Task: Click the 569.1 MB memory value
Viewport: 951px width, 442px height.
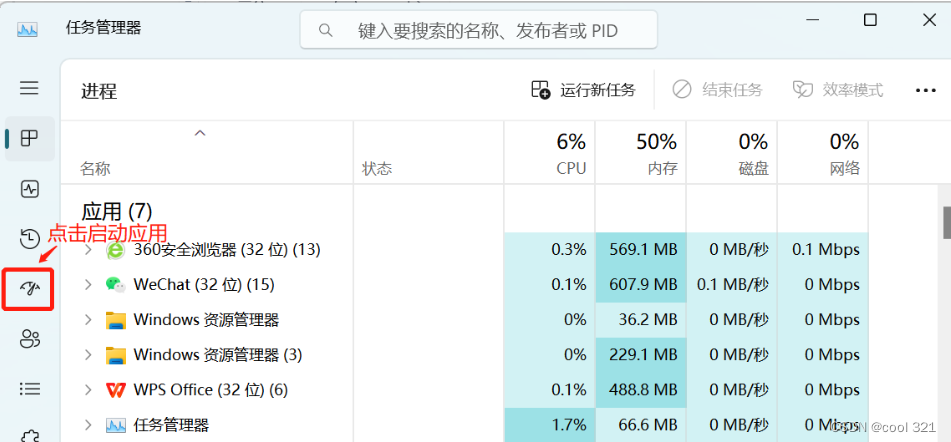Action: pos(645,249)
